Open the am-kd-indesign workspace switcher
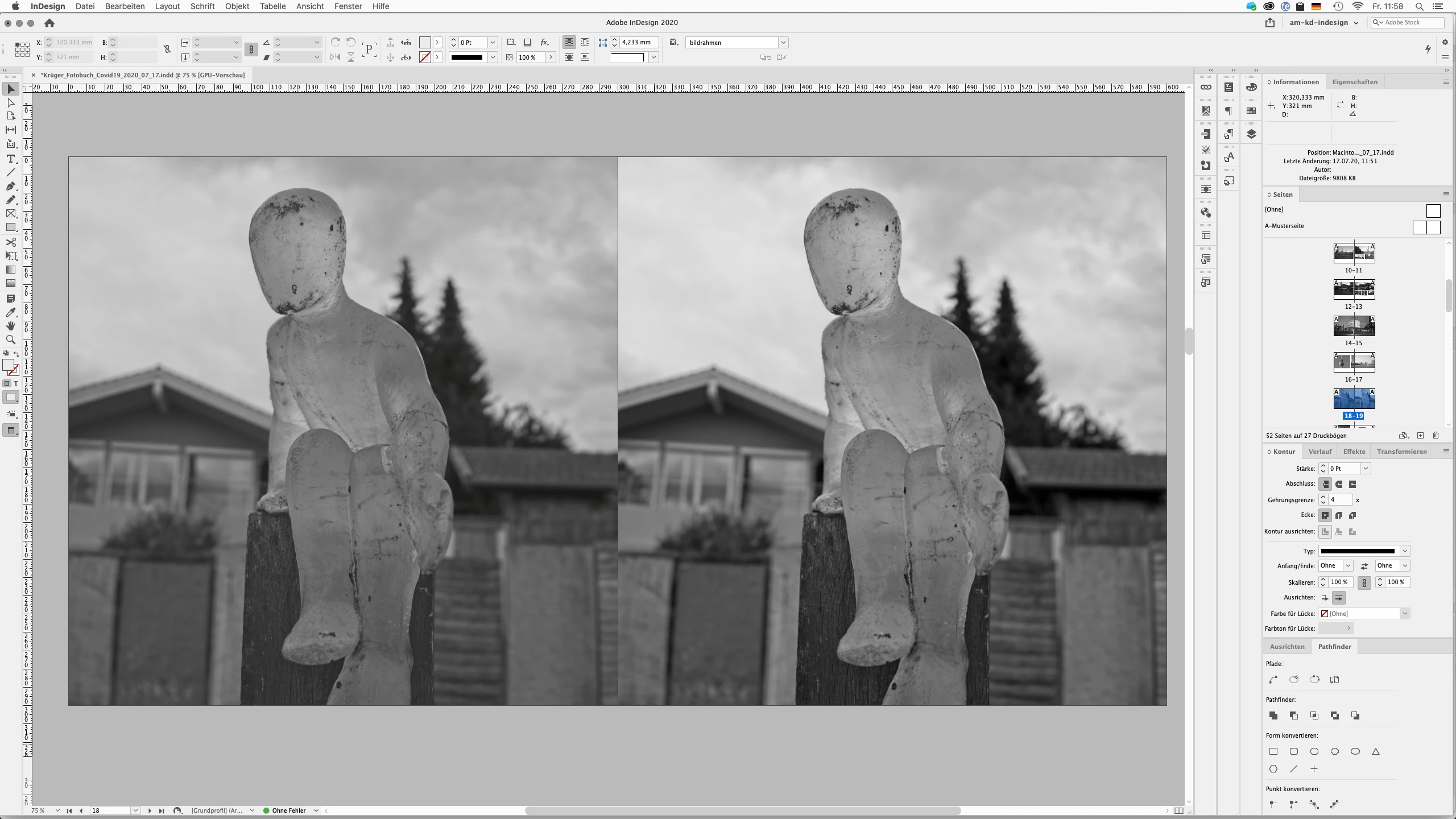1456x819 pixels. tap(1323, 23)
